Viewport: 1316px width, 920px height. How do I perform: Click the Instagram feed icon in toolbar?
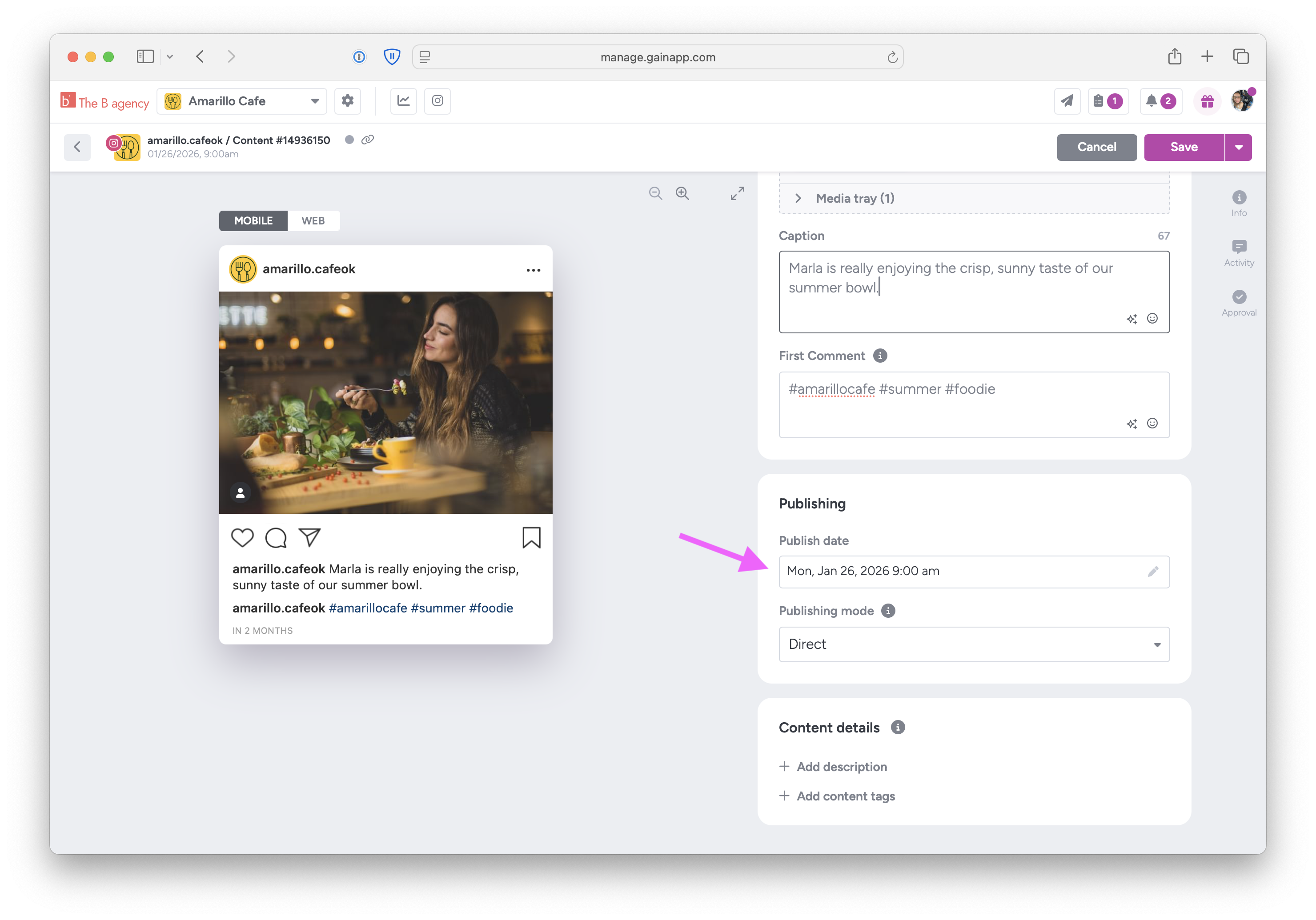click(x=437, y=101)
